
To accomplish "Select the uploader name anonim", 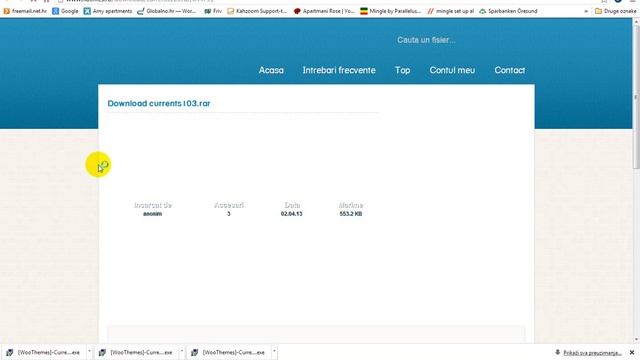I will pos(153,214).
